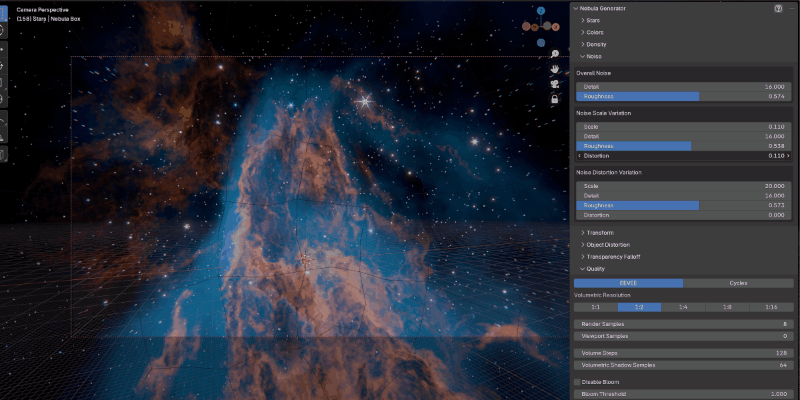Image resolution: width=800 pixels, height=400 pixels.
Task: Tick the Disable Bloom checkbox
Action: tap(577, 382)
